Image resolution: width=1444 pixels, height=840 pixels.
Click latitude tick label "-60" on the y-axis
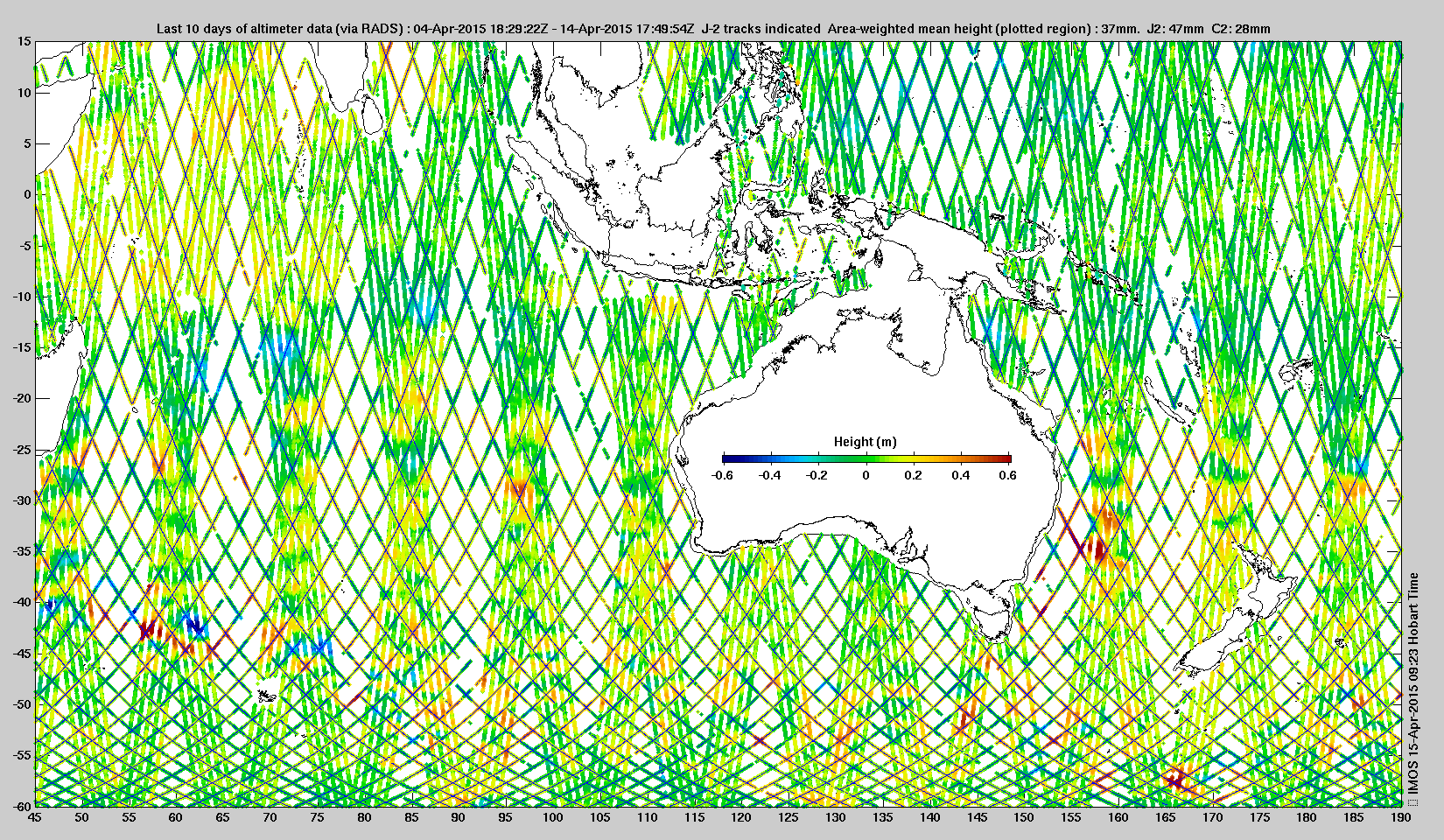pos(22,806)
